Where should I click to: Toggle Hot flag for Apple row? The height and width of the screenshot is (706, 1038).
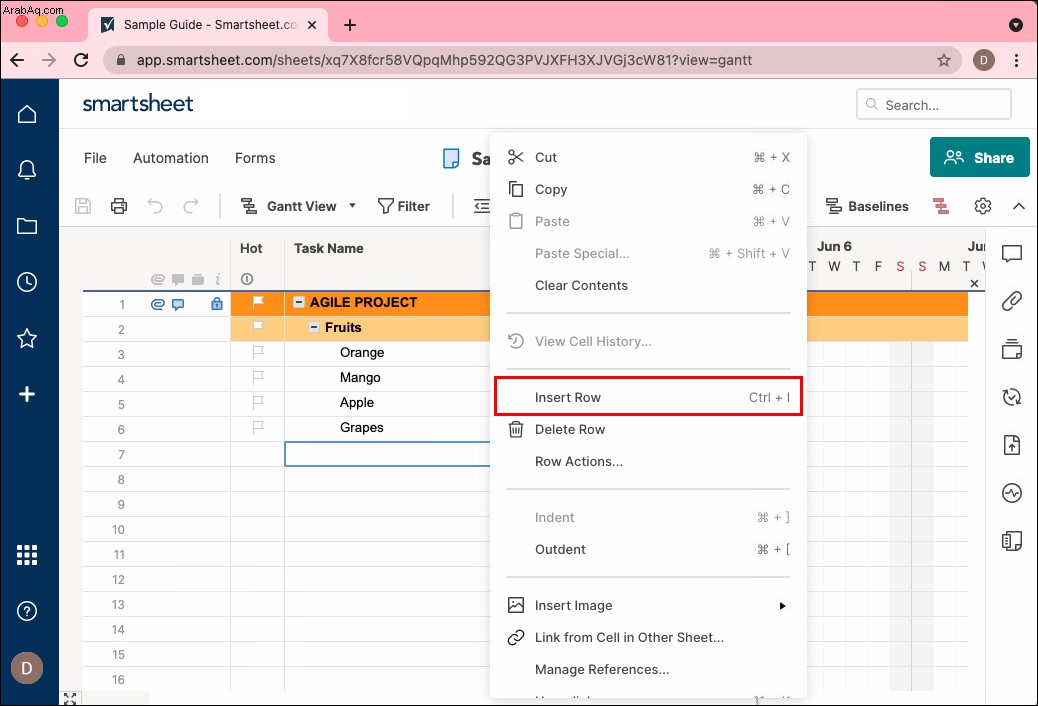[x=258, y=402]
